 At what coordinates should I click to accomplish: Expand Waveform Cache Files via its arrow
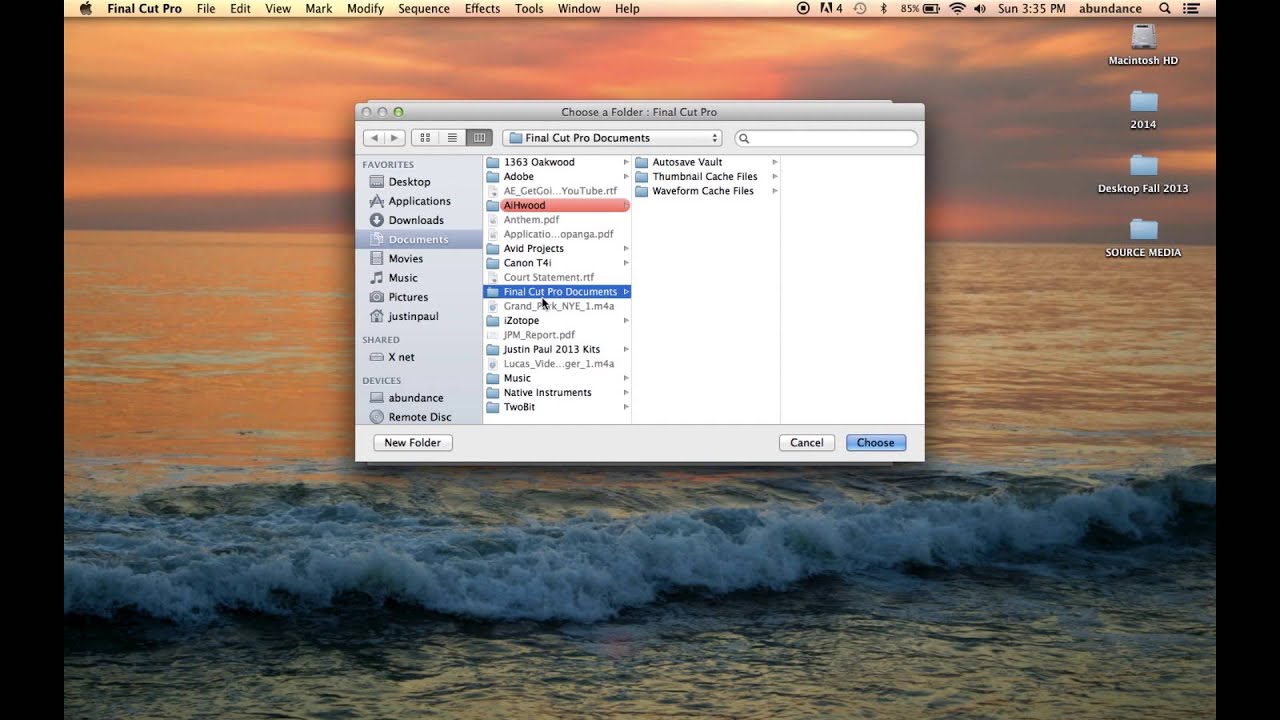[x=774, y=191]
